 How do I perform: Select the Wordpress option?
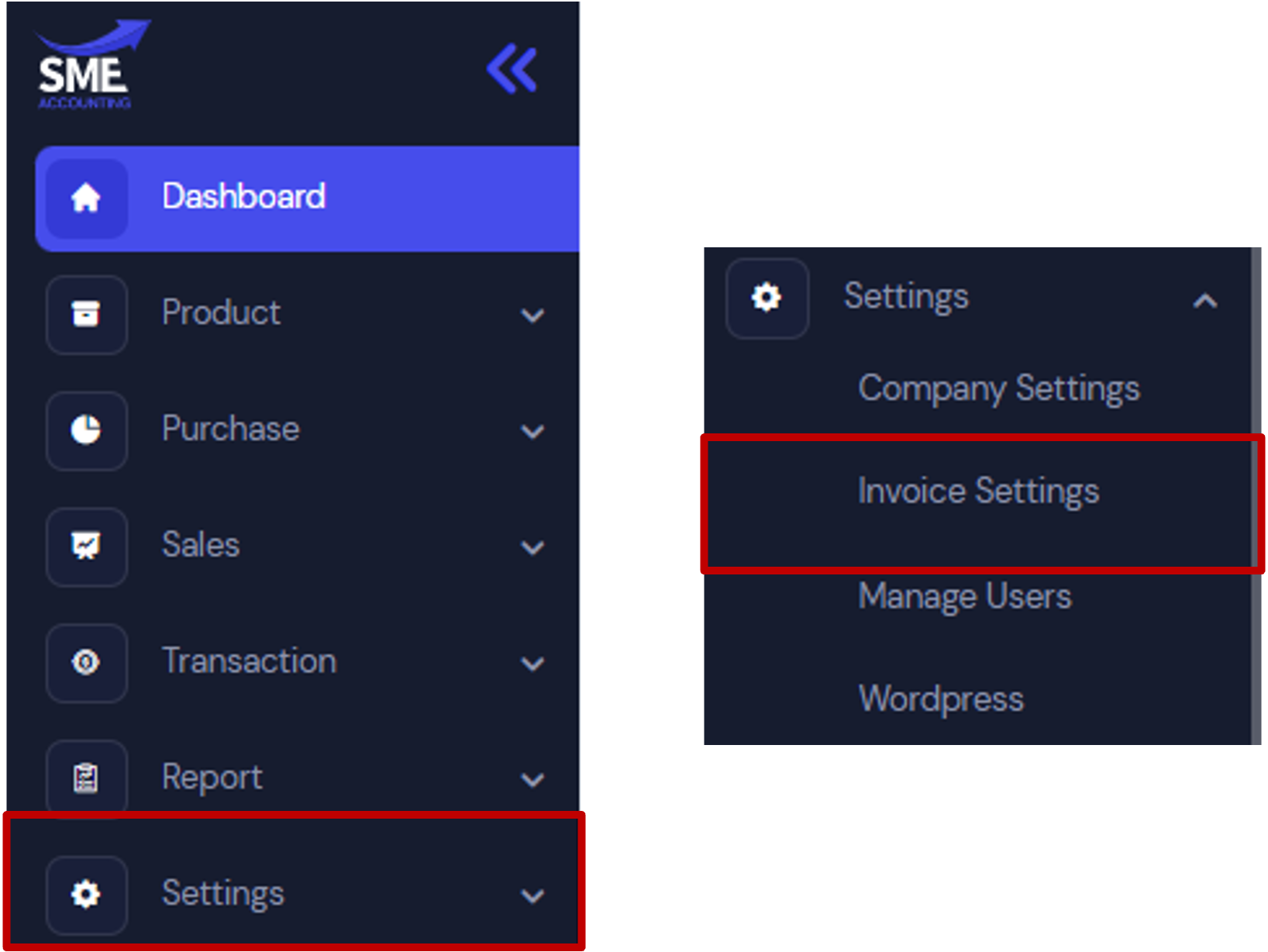(940, 698)
